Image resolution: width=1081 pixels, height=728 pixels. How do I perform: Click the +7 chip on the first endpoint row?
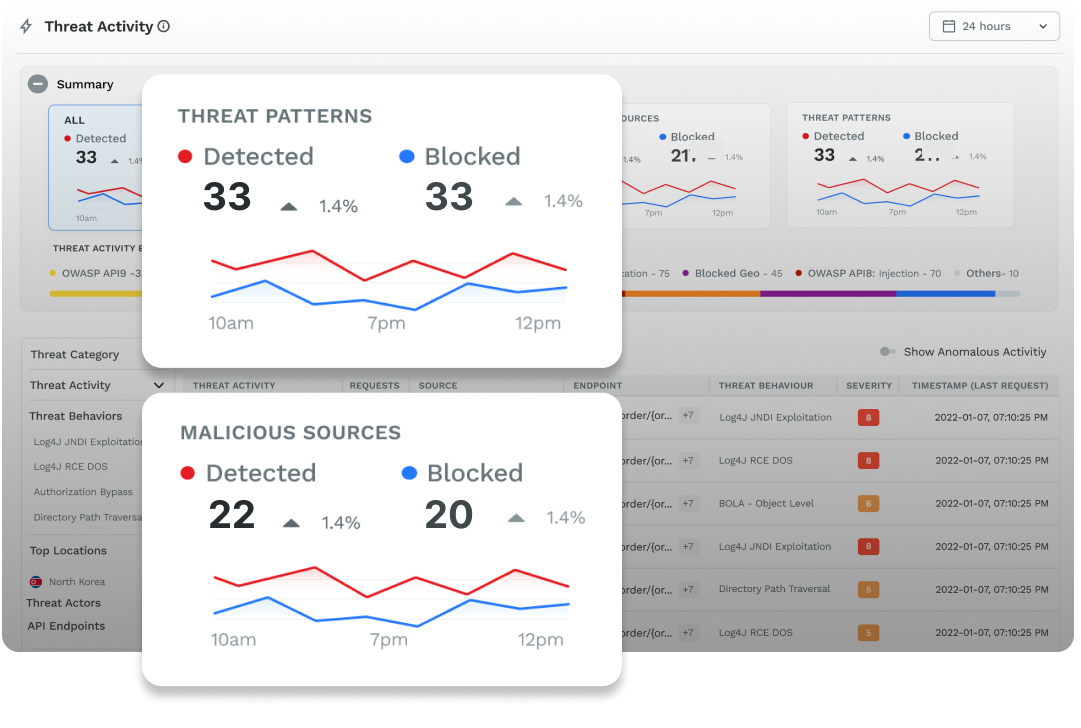[x=687, y=416]
